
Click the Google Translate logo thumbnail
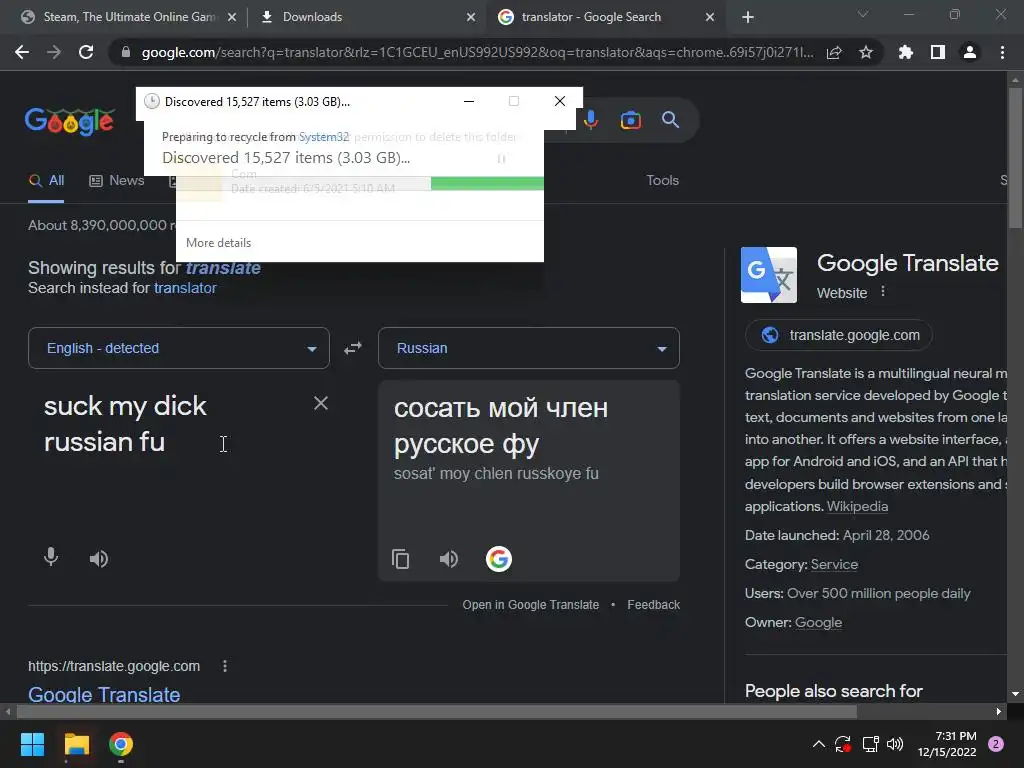[x=769, y=275]
